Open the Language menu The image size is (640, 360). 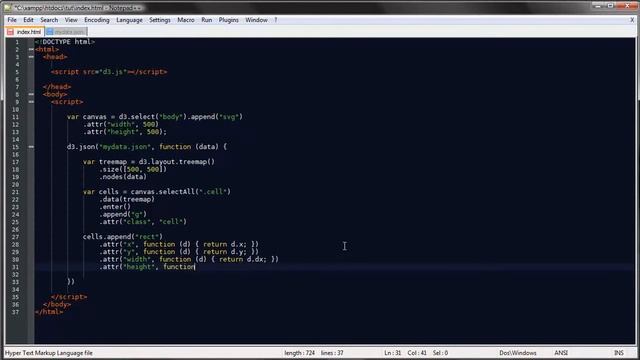129,20
